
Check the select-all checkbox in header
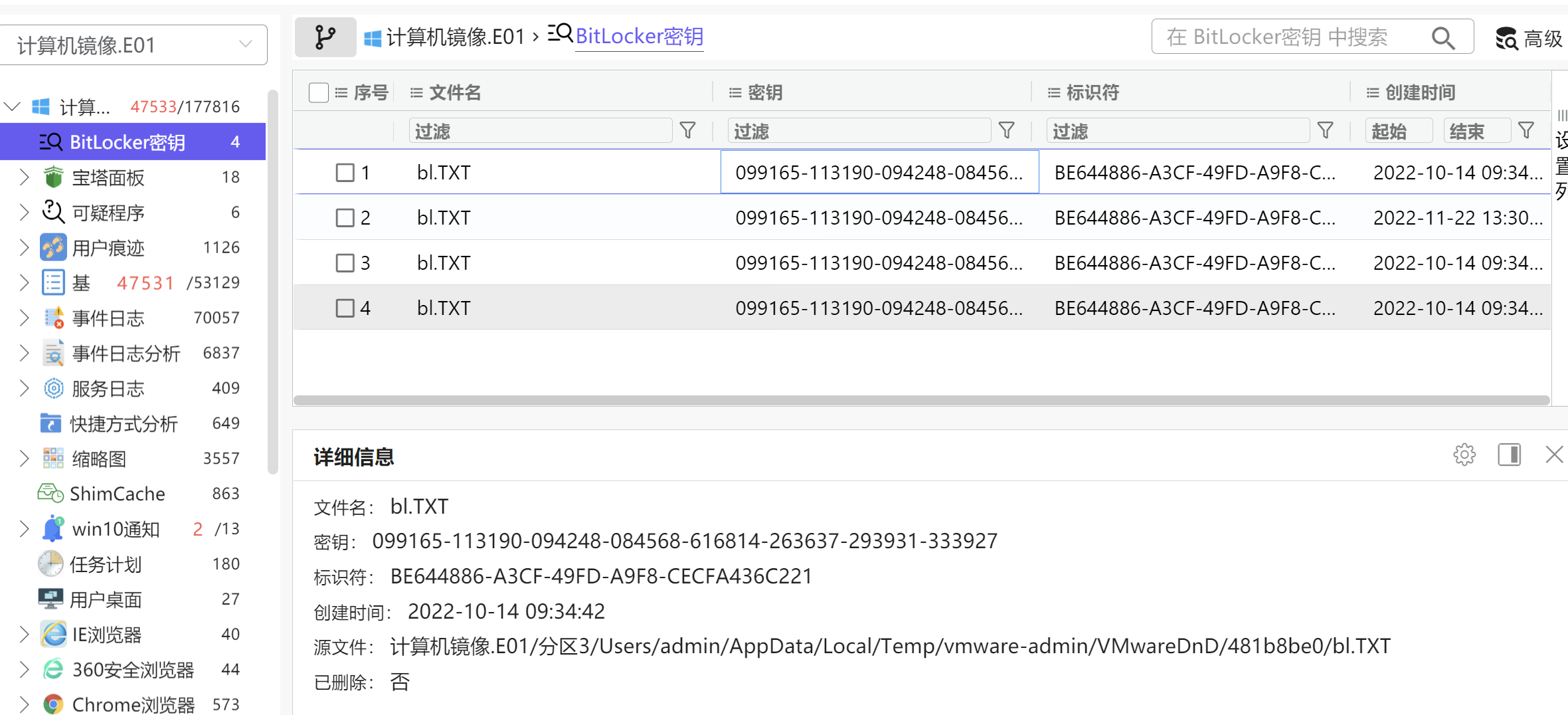(x=319, y=92)
